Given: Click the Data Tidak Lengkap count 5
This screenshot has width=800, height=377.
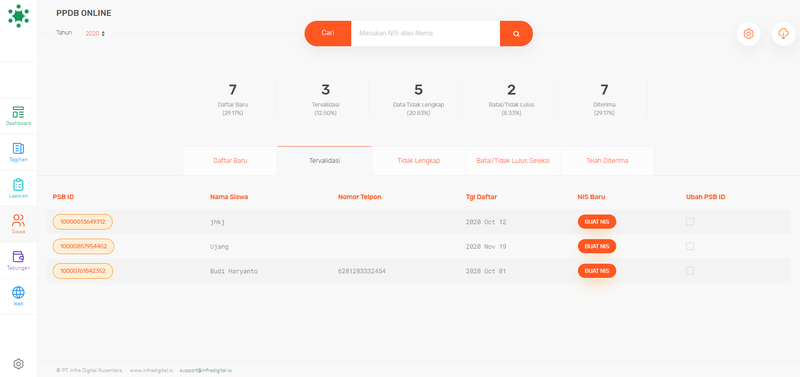Looking at the screenshot, I should (418, 98).
